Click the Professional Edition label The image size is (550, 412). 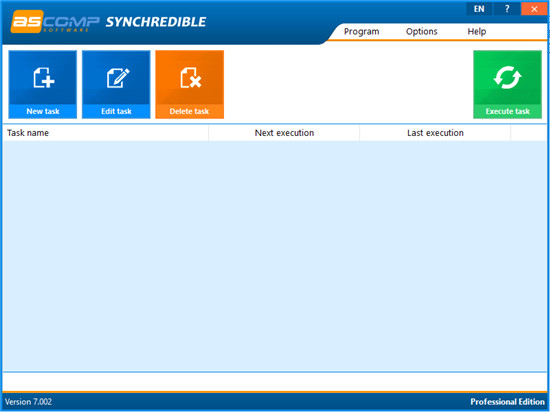click(x=508, y=402)
